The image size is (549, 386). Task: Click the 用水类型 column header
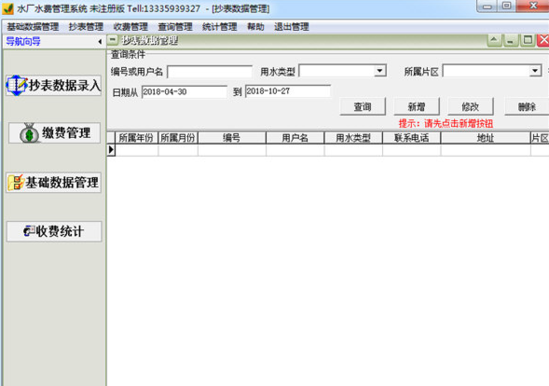coord(353,138)
